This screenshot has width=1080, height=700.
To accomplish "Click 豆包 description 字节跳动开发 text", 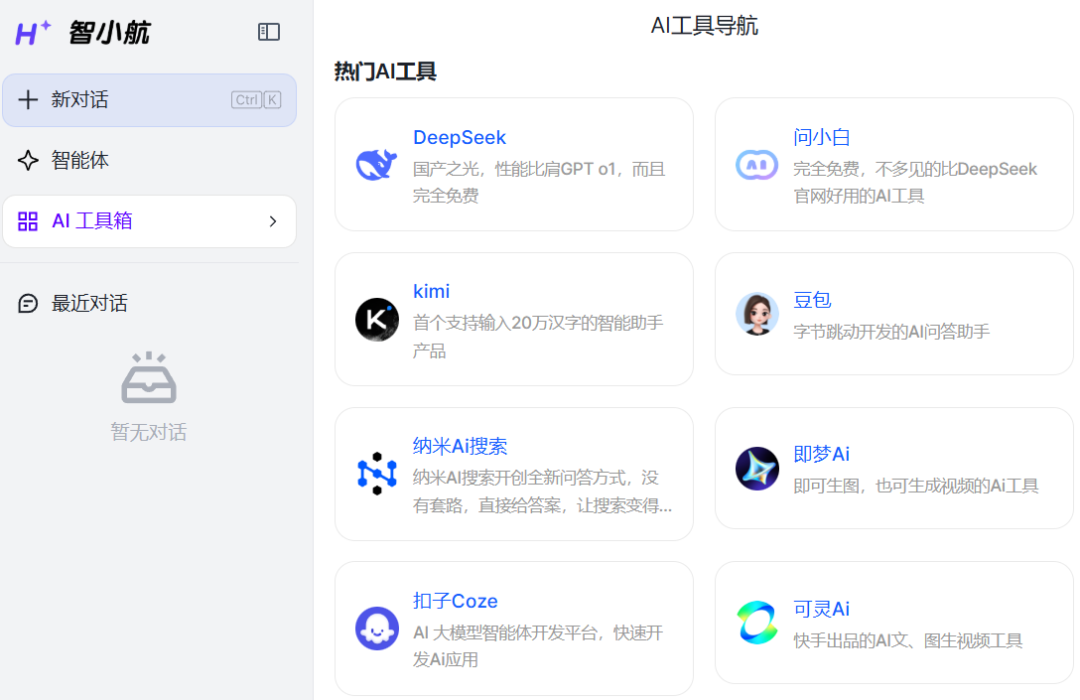I will point(891,331).
